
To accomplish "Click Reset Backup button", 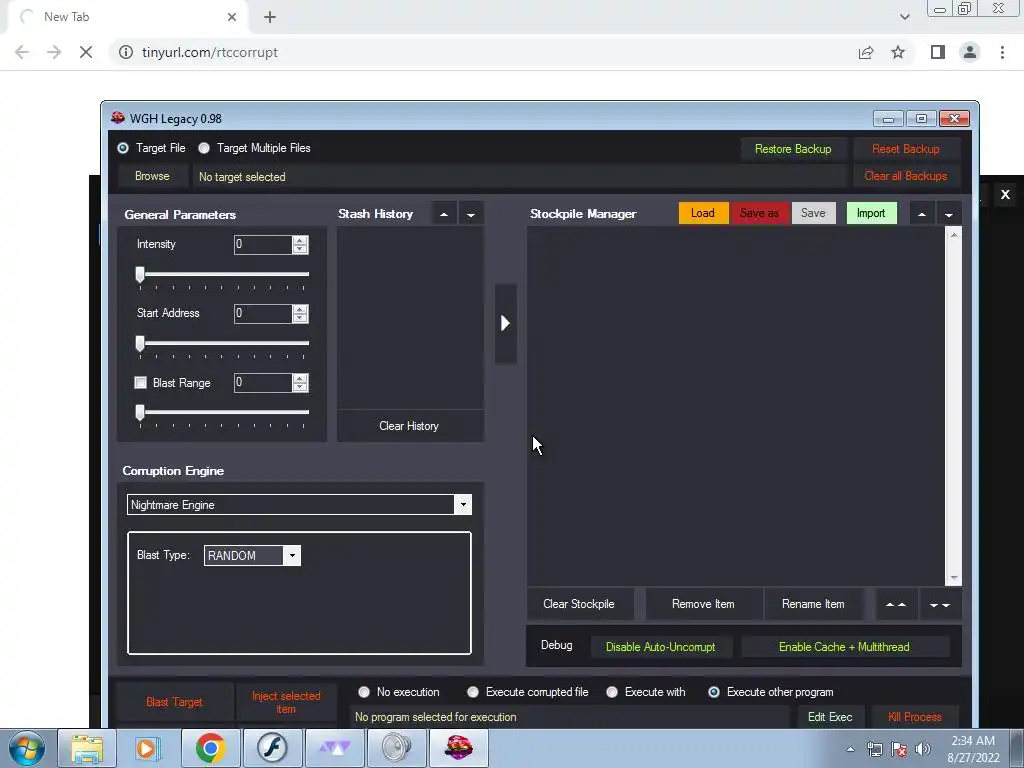I will [x=906, y=149].
